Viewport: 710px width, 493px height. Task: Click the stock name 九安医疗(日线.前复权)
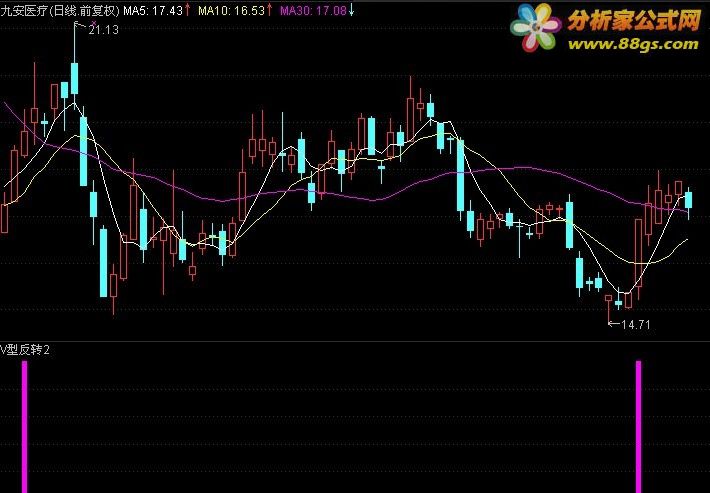(60, 10)
